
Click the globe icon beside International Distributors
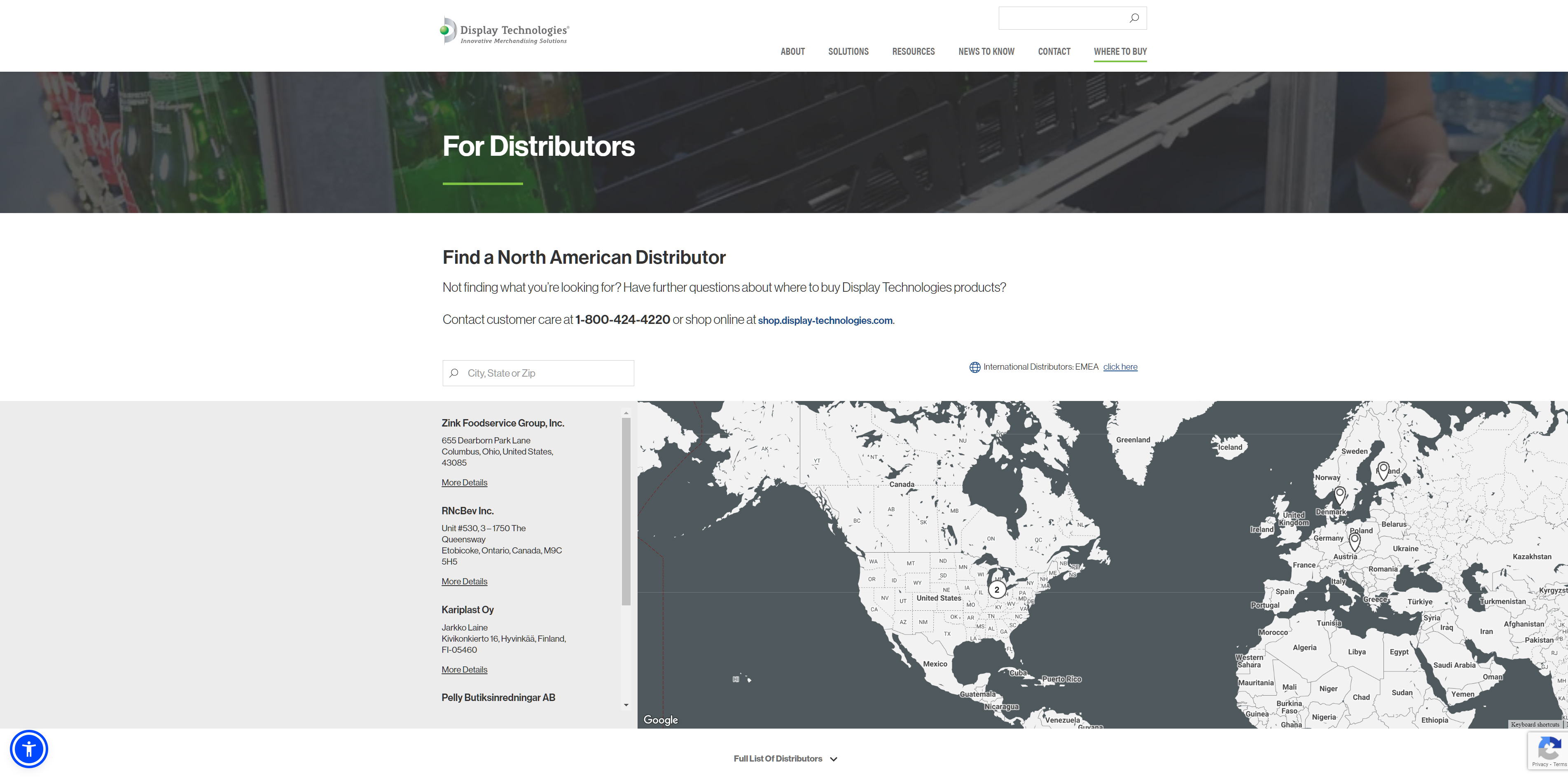point(974,367)
